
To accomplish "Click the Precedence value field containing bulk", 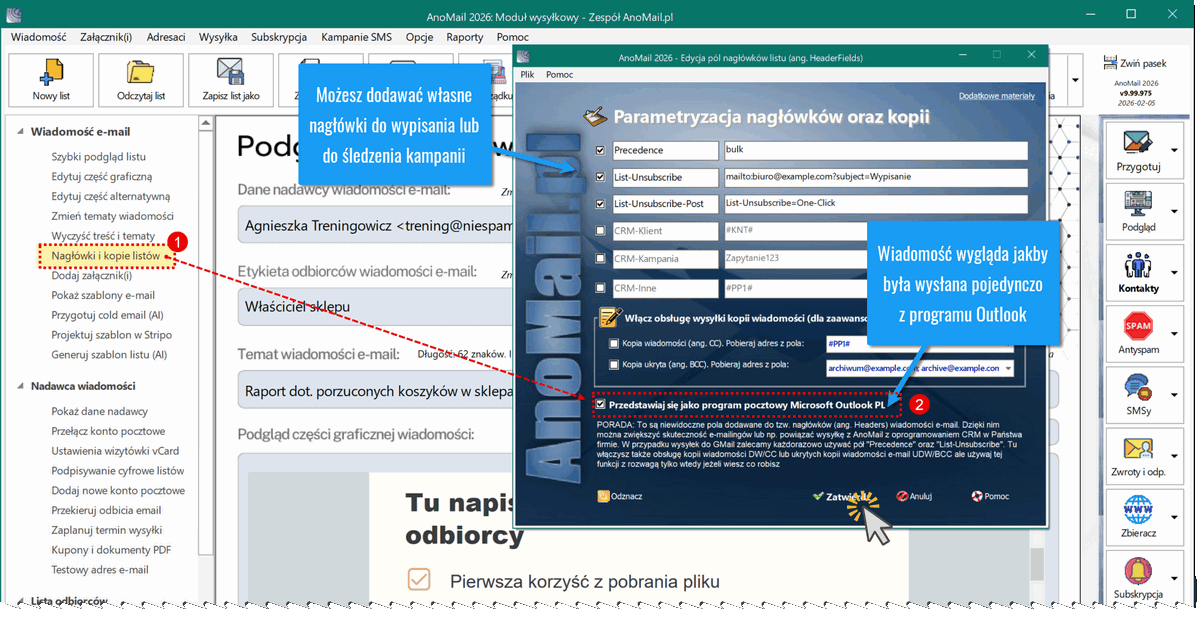I will [x=875, y=150].
